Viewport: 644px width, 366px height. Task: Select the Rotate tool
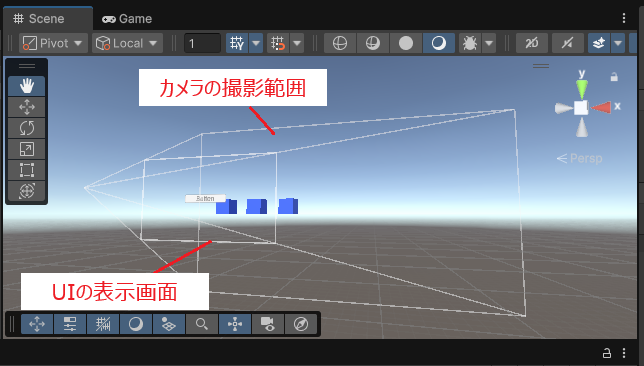click(x=27, y=128)
